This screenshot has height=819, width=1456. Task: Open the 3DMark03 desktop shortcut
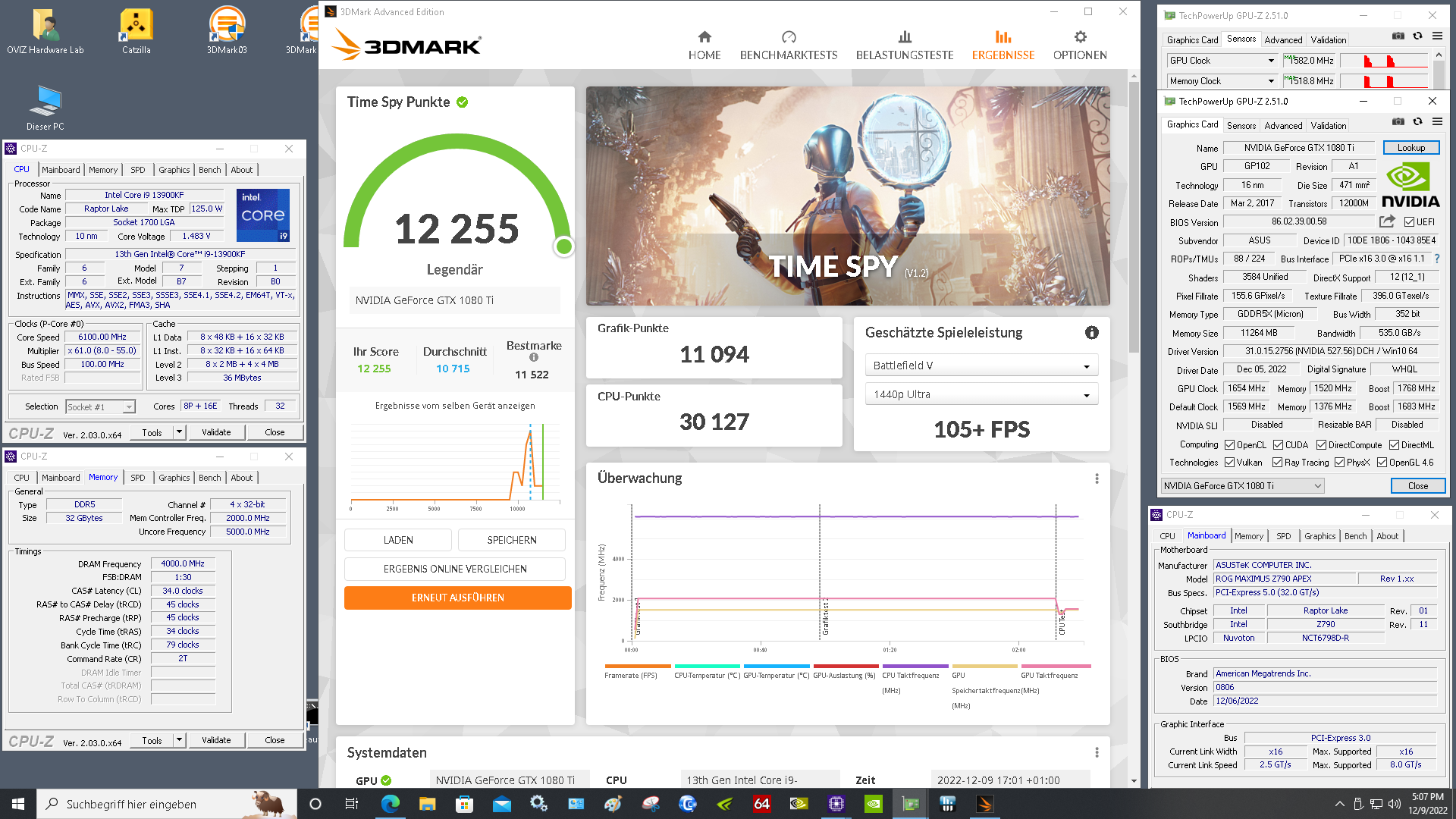(227, 32)
